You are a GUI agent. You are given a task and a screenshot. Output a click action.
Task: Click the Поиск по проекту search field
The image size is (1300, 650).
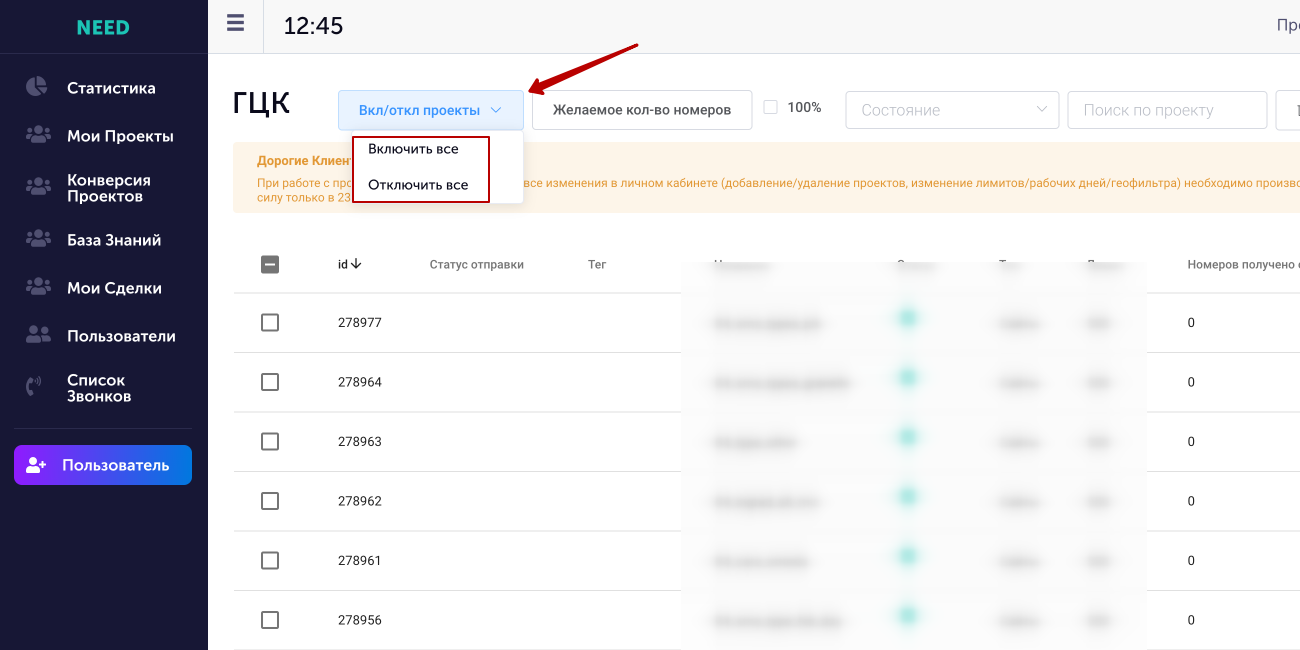click(1167, 110)
